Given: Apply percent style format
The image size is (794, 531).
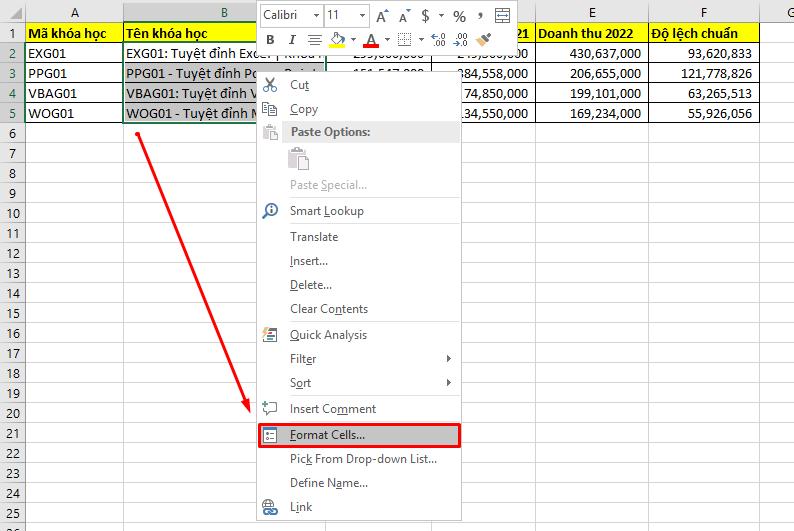Looking at the screenshot, I should tap(459, 16).
